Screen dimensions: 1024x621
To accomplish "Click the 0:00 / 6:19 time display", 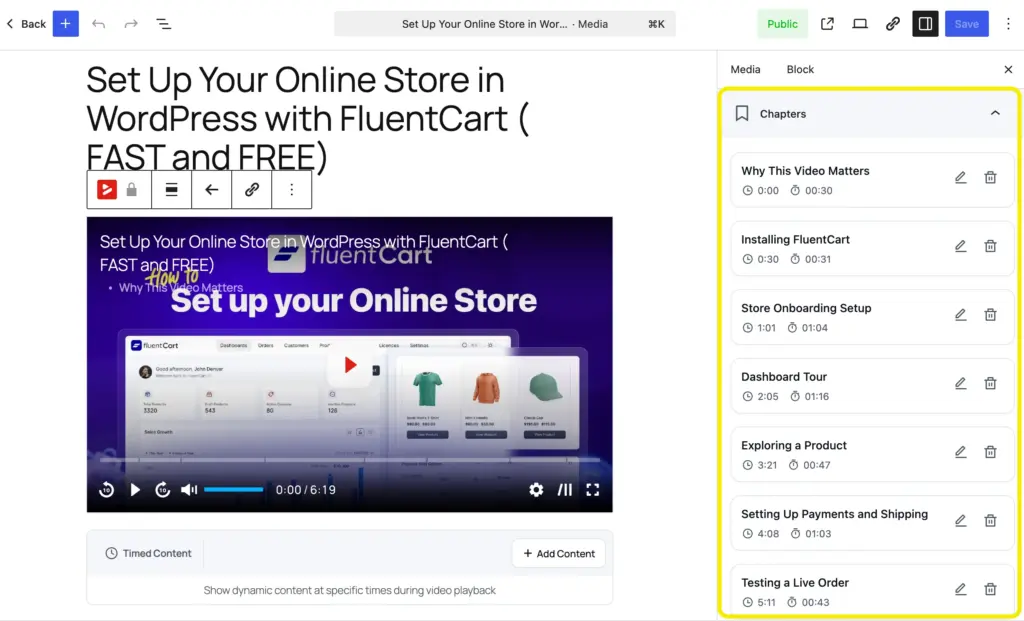I will point(306,489).
